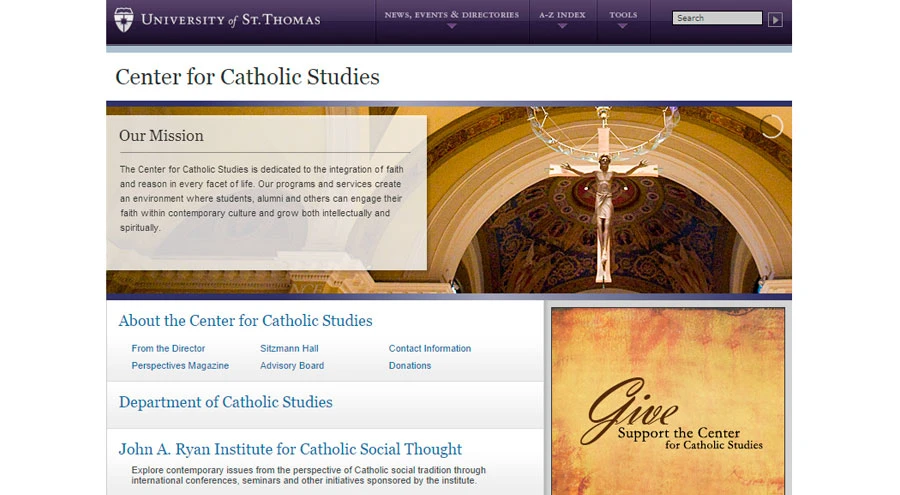Expand the News, Events & Directories menu

[451, 18]
